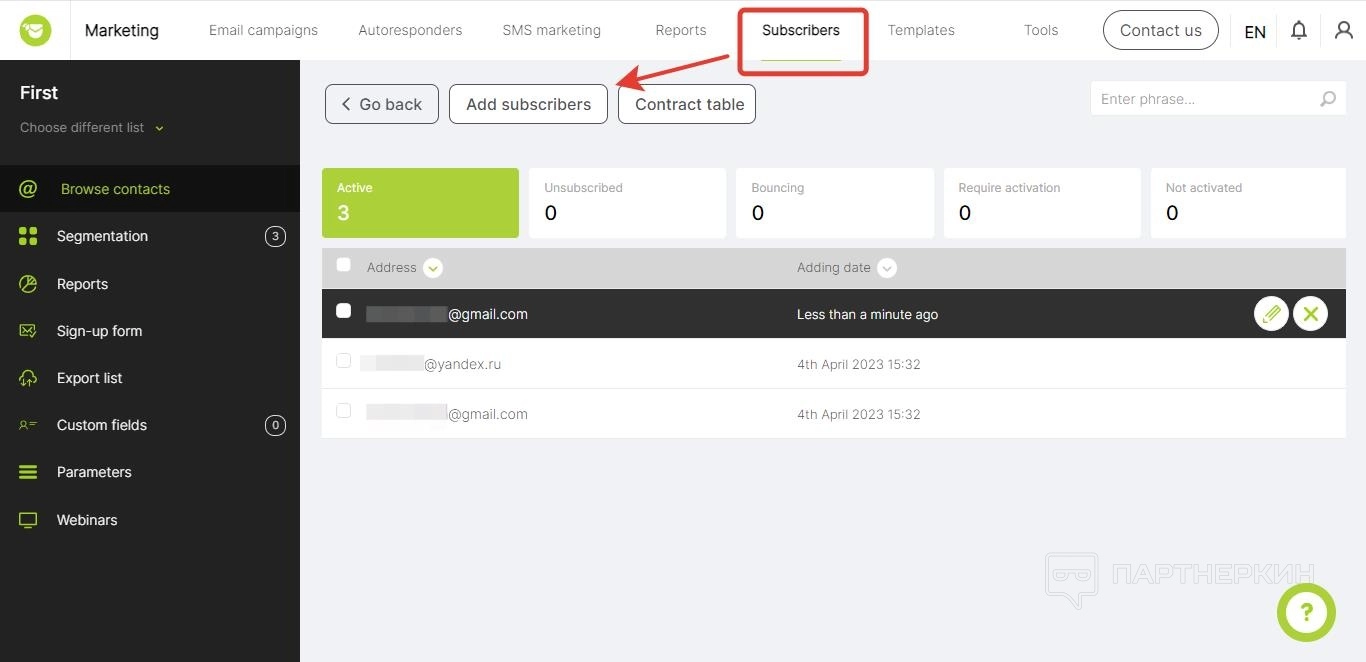Click the Export list cloud icon
The height and width of the screenshot is (662, 1366).
(x=28, y=378)
